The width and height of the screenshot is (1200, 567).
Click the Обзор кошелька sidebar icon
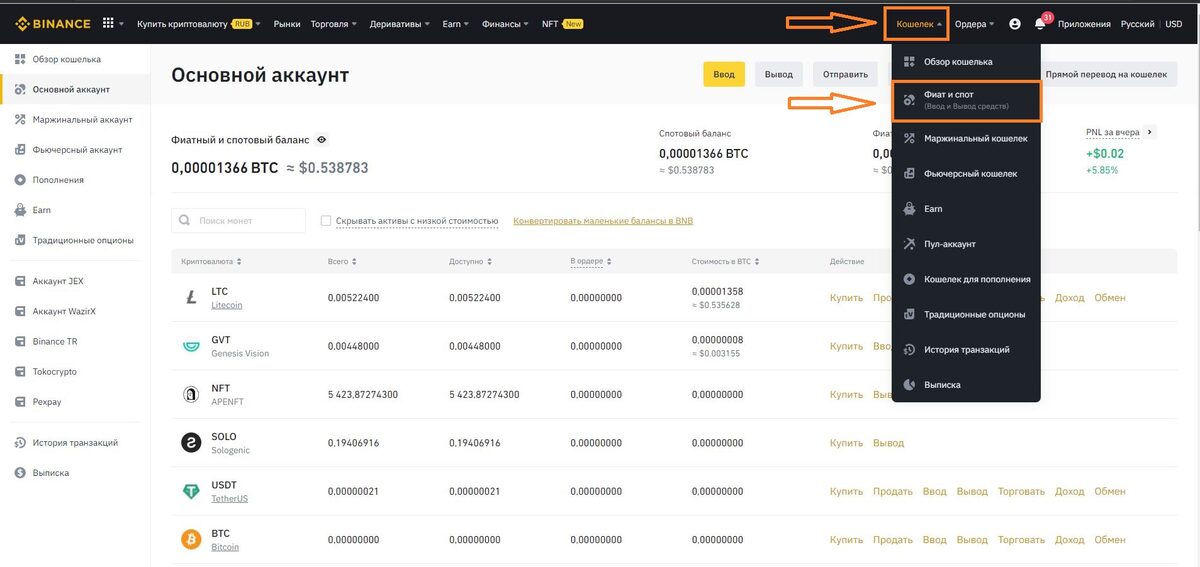[20, 59]
